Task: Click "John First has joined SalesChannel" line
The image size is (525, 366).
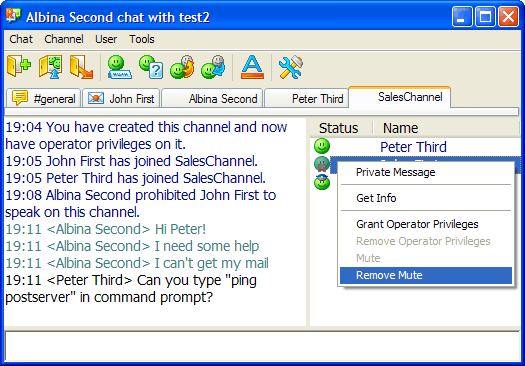Action: [x=132, y=161]
